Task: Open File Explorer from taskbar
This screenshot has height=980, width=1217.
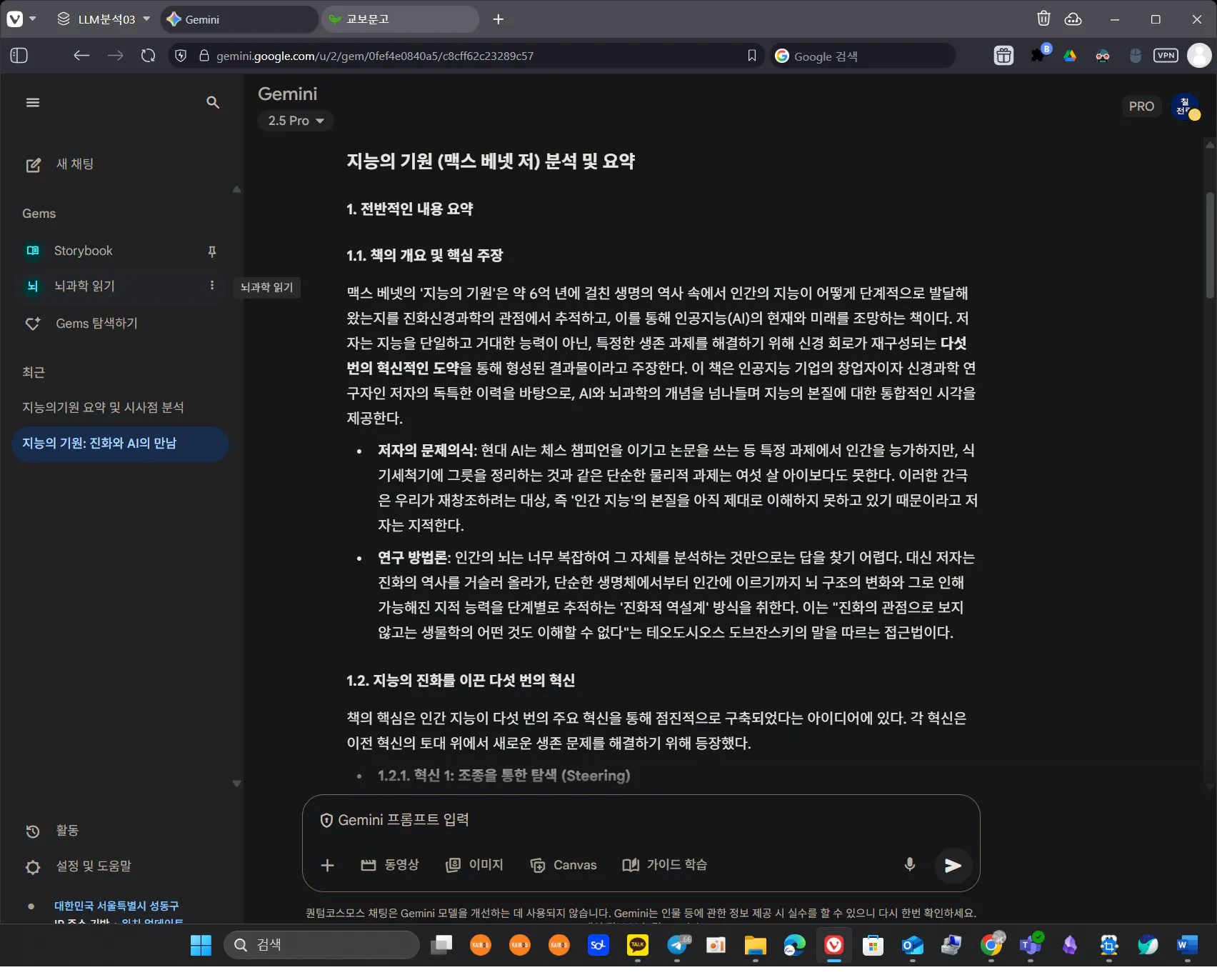Action: tap(756, 946)
